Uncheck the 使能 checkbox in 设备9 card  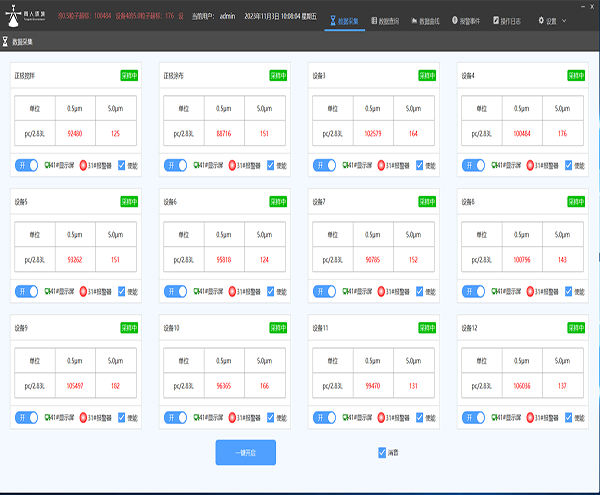[122, 417]
